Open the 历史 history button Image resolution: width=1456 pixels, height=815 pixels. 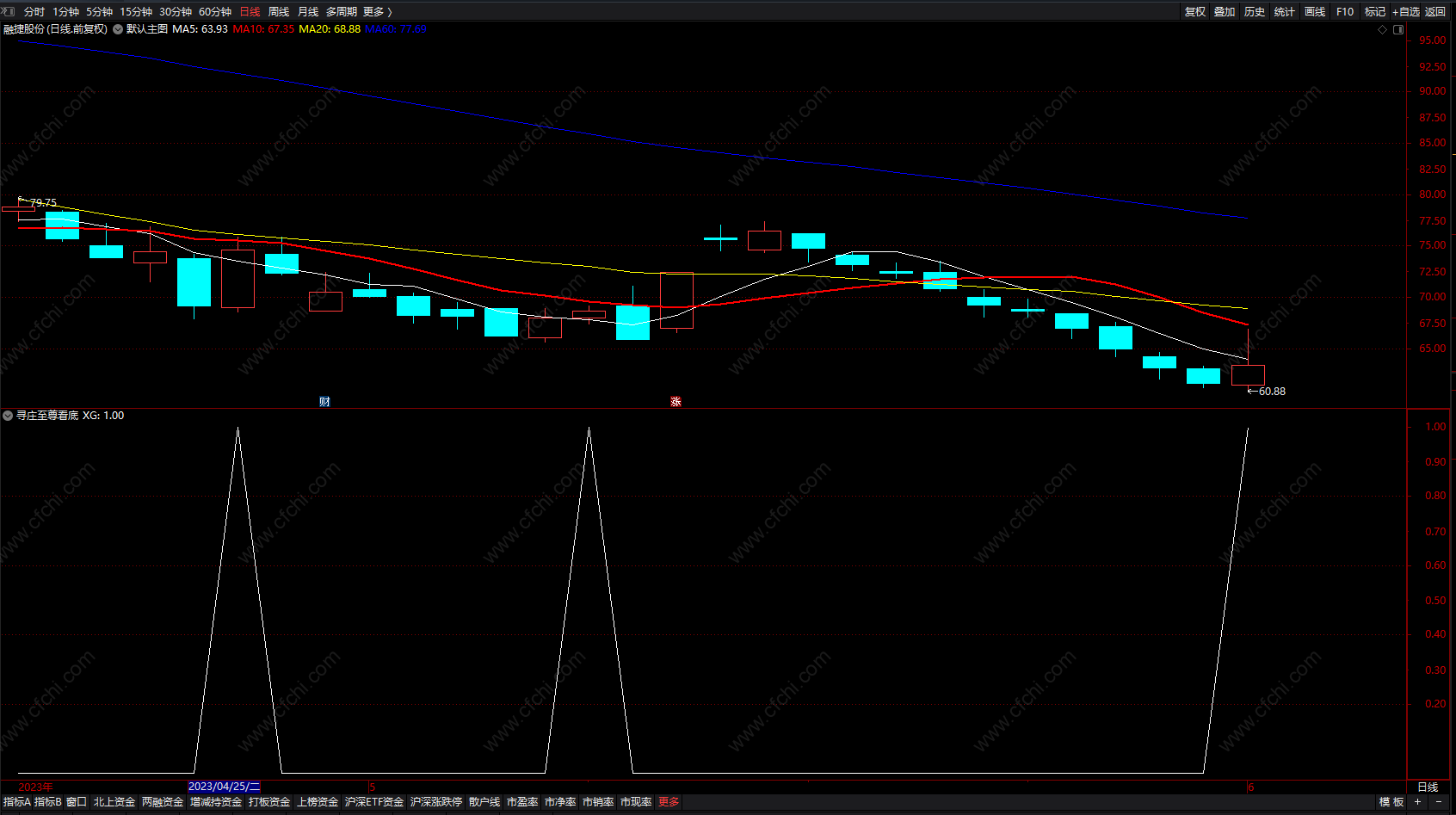1255,12
